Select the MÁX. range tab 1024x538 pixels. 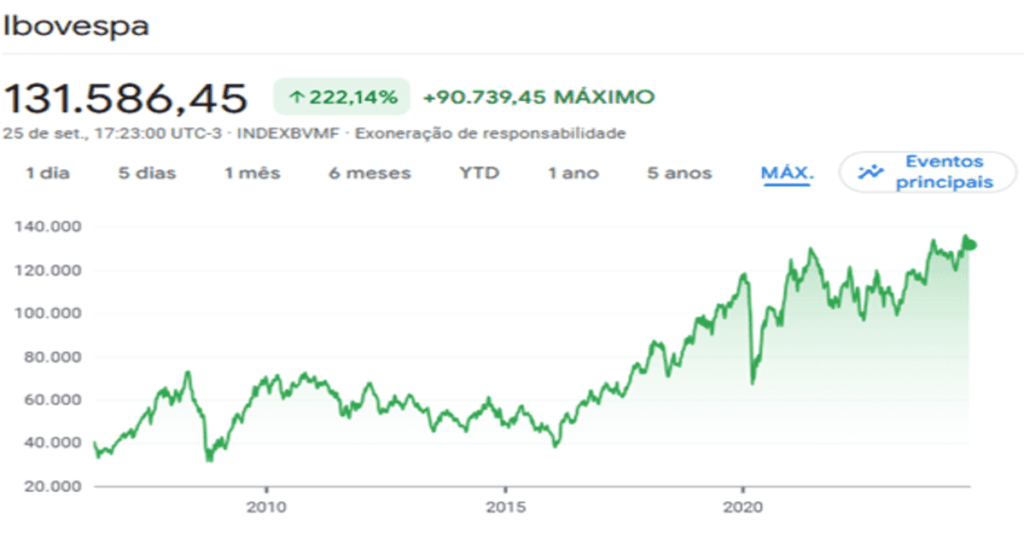coord(787,173)
